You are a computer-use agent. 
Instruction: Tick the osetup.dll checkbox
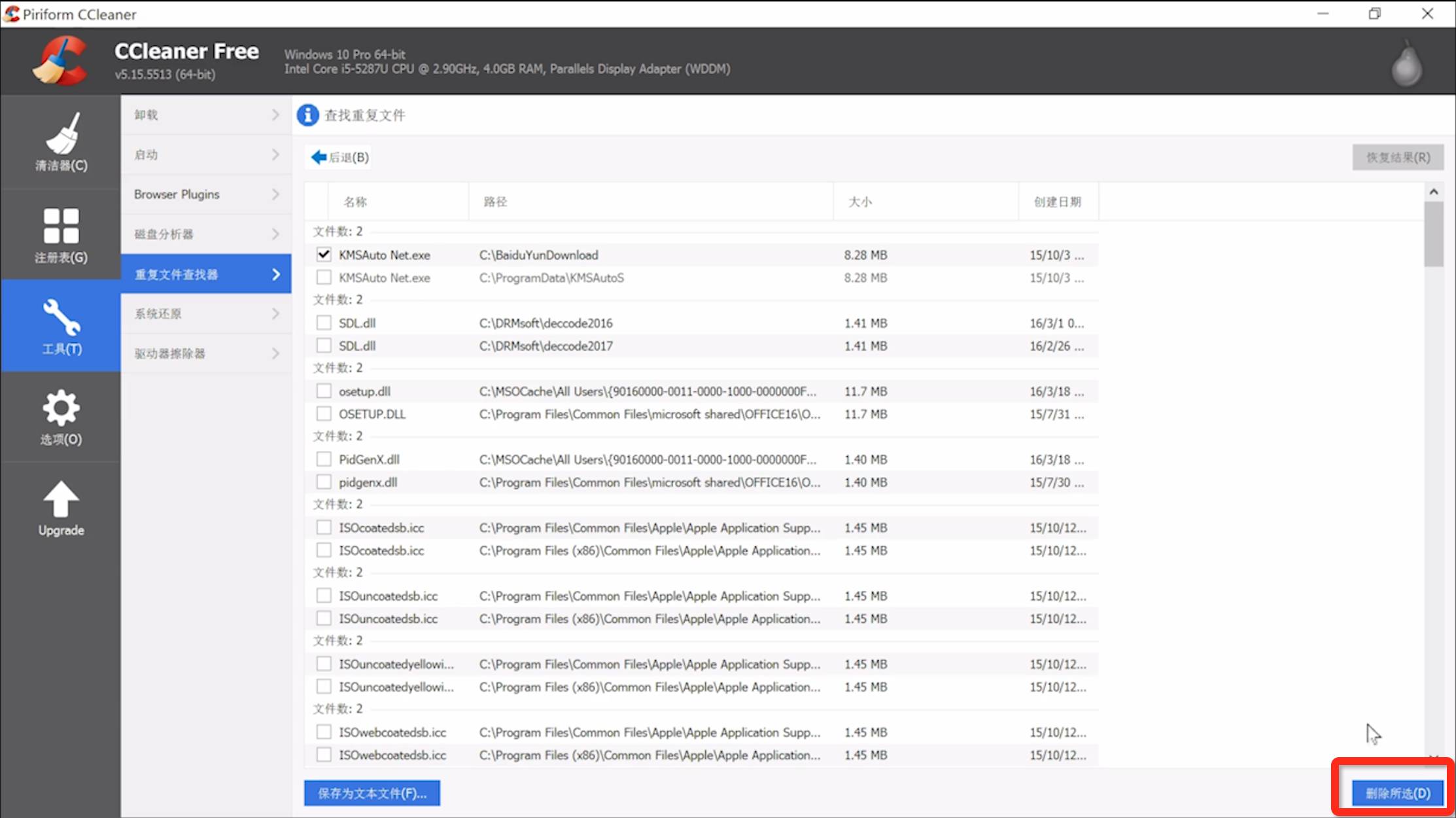tap(324, 391)
